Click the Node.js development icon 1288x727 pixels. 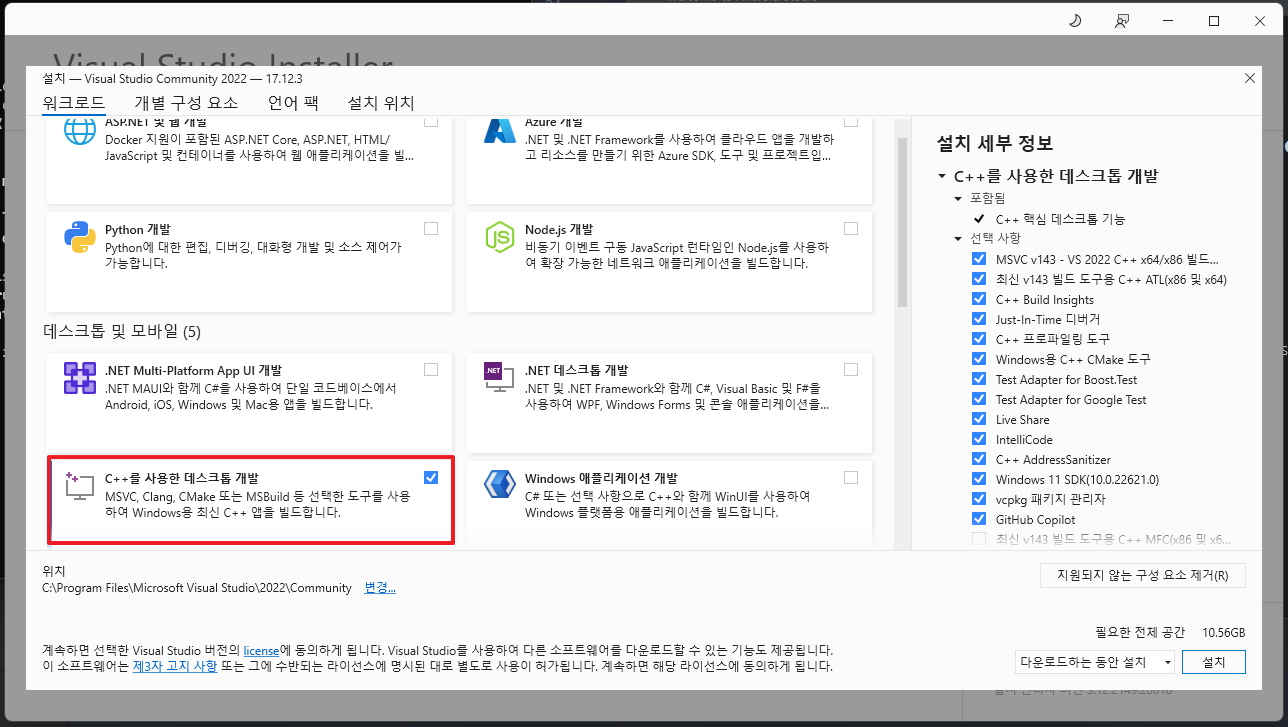coord(499,237)
